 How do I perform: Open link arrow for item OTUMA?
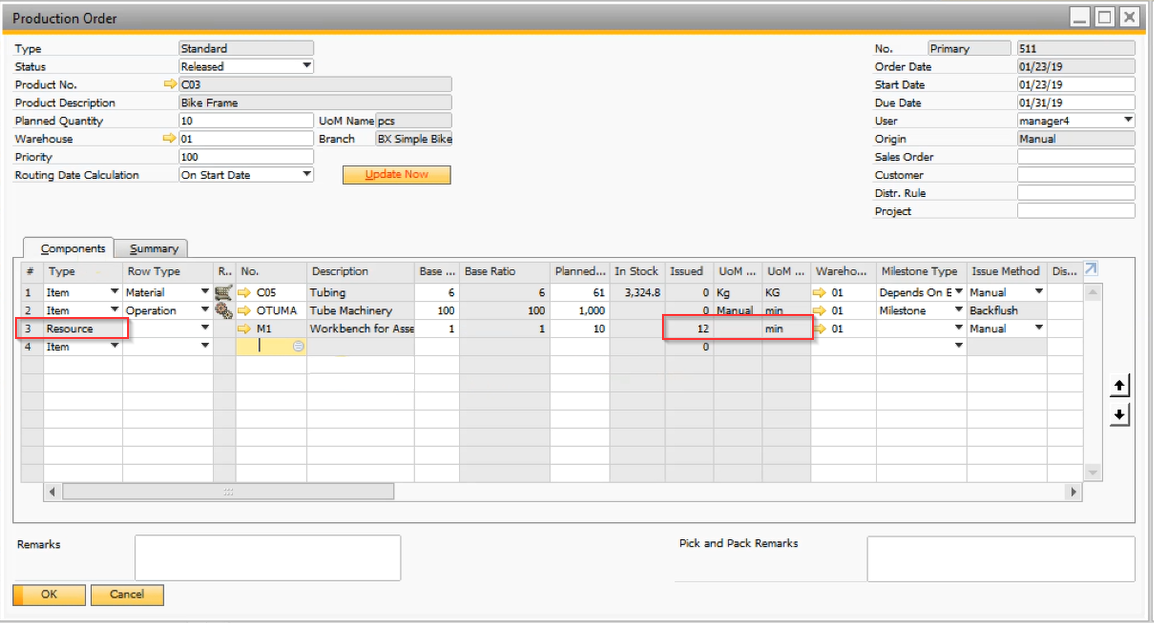245,311
